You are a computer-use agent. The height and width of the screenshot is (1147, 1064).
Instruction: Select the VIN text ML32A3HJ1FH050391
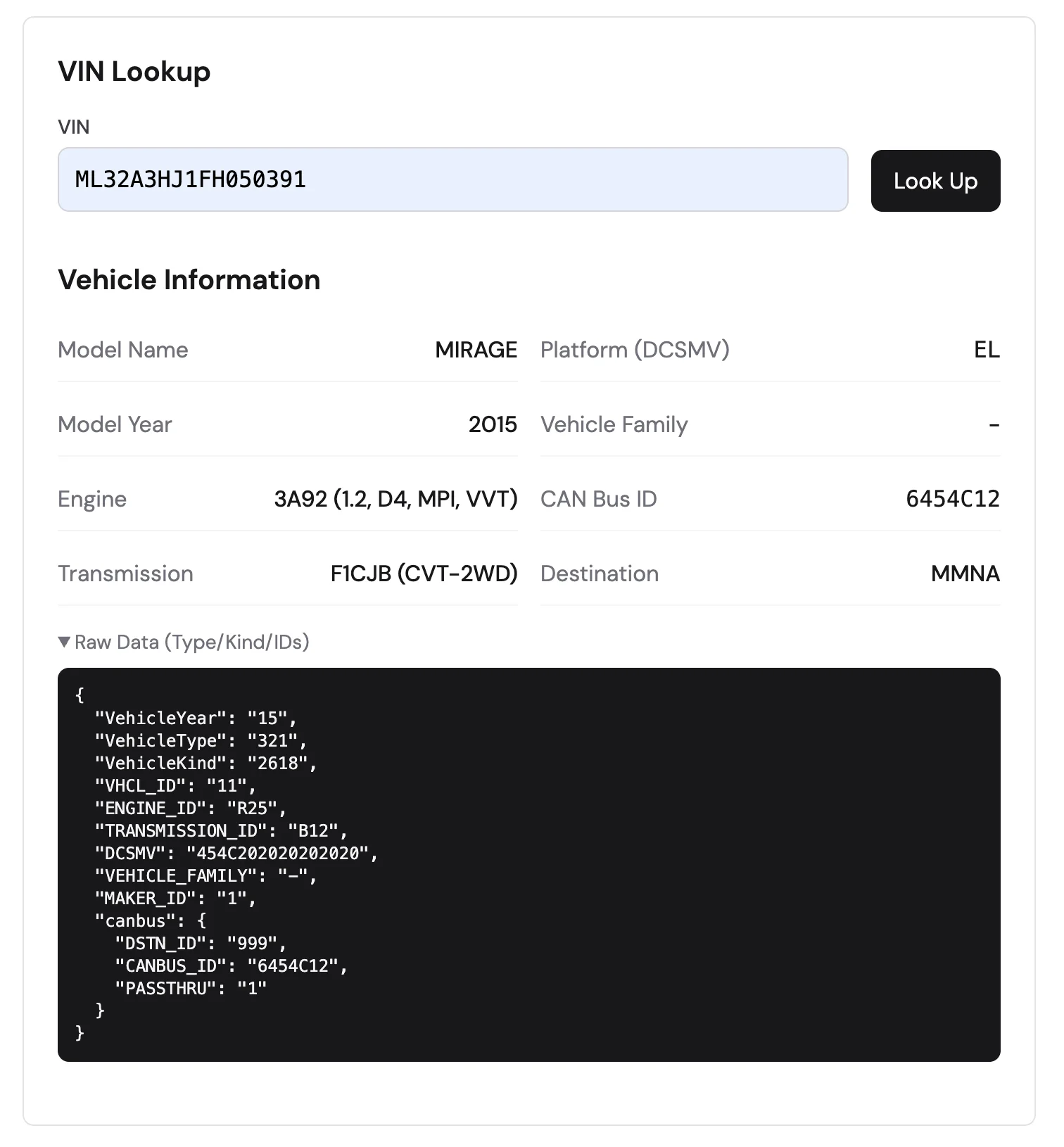[x=191, y=180]
